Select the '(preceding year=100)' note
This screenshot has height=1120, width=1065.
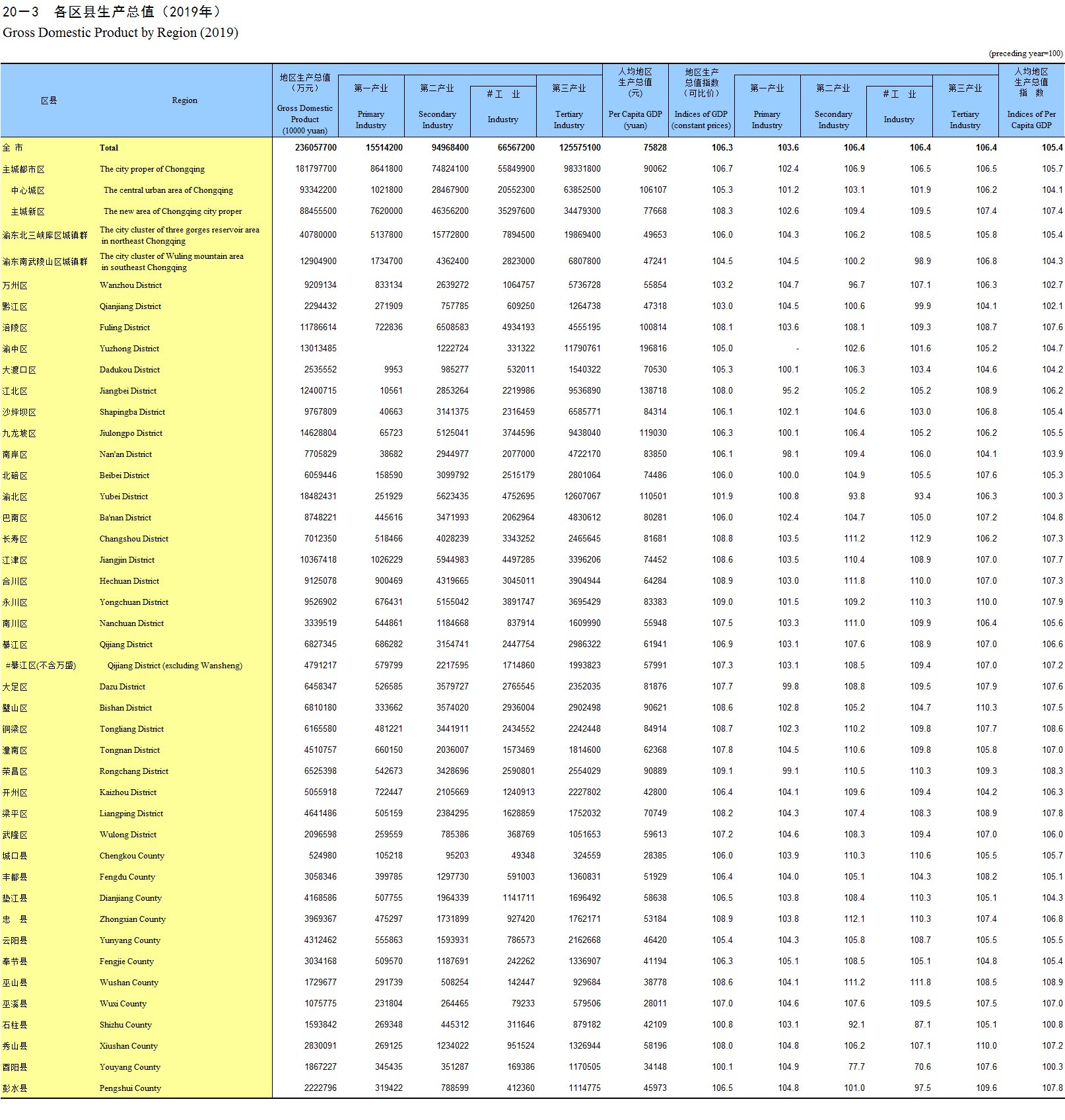pyautogui.click(x=1025, y=53)
